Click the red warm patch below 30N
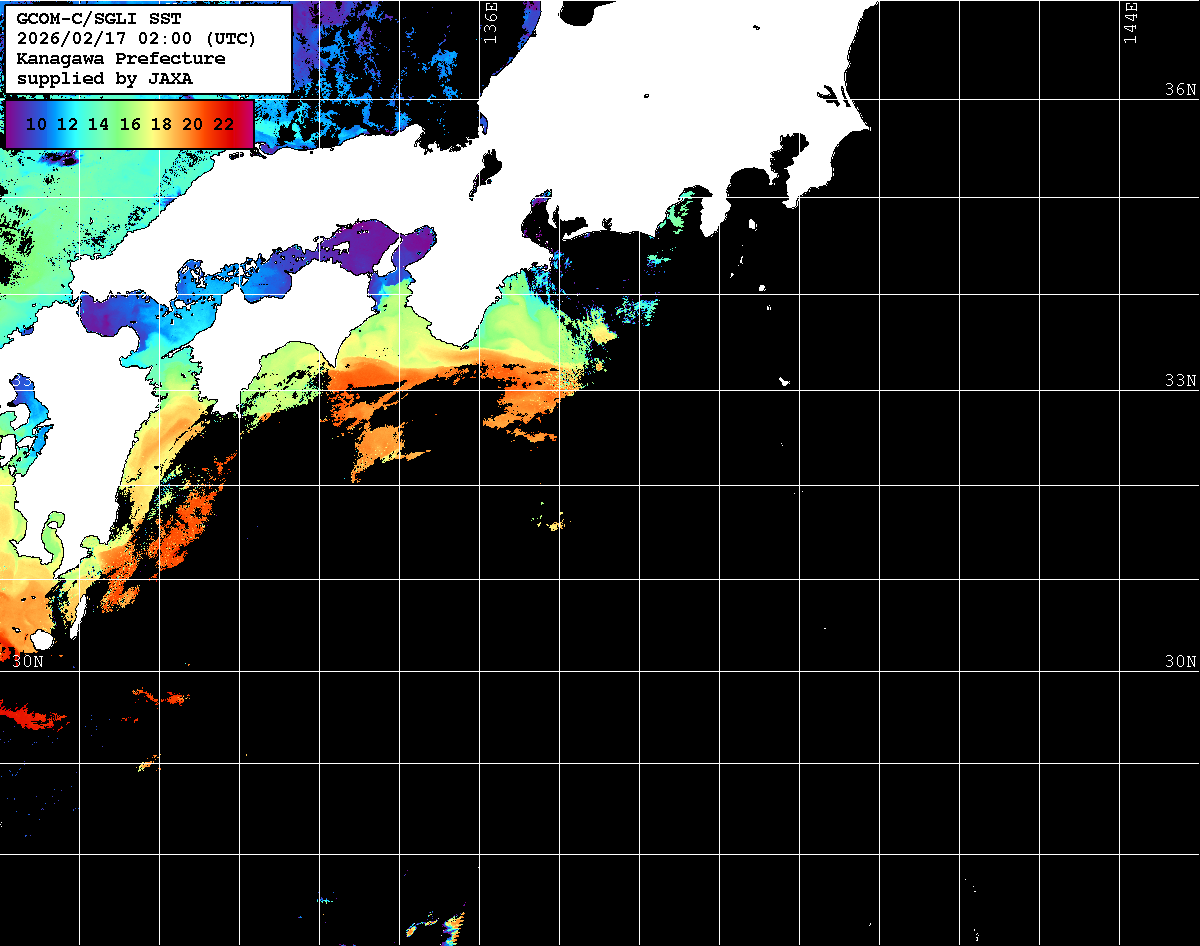Viewport: 1200px width, 946px height. (30, 715)
